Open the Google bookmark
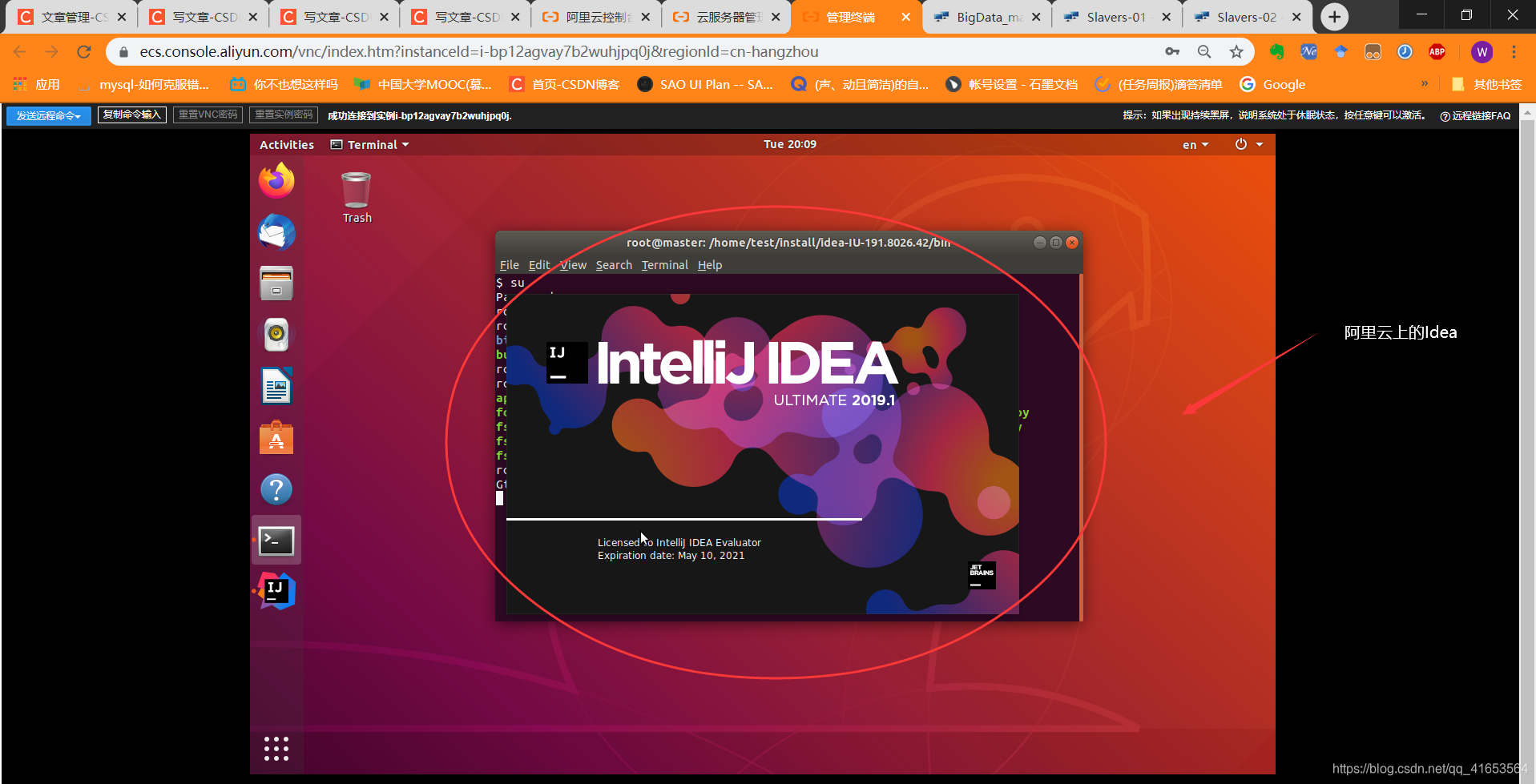The image size is (1536, 784). (1272, 84)
